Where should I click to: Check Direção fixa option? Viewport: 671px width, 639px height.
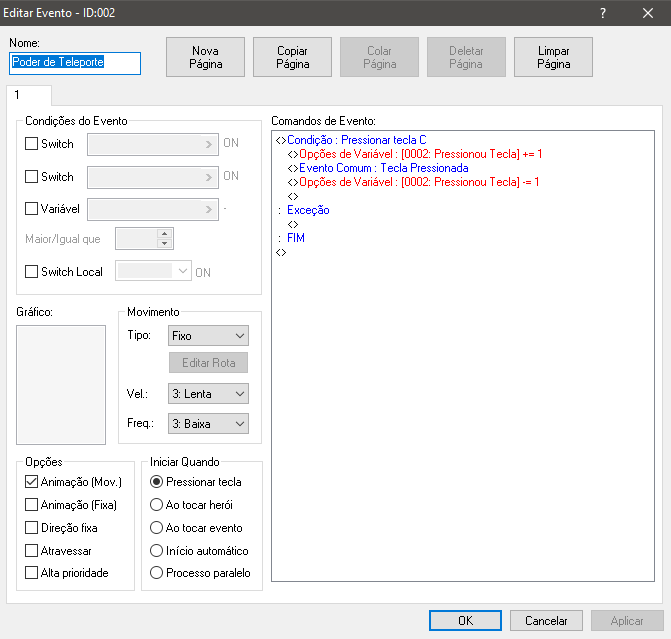pos(31,528)
